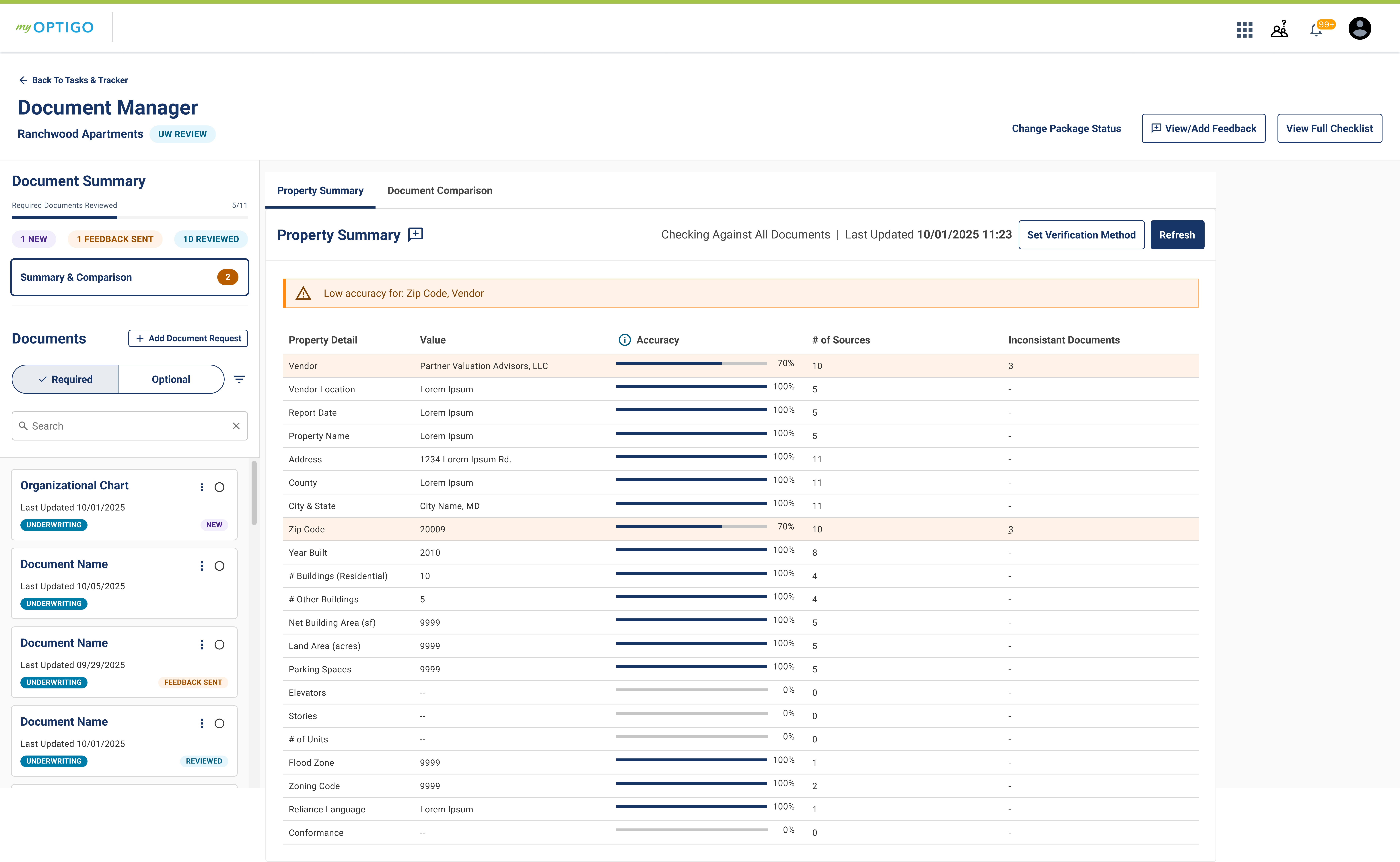Click the comment icon next to Property Summary heading
1400x862 pixels.
[416, 234]
